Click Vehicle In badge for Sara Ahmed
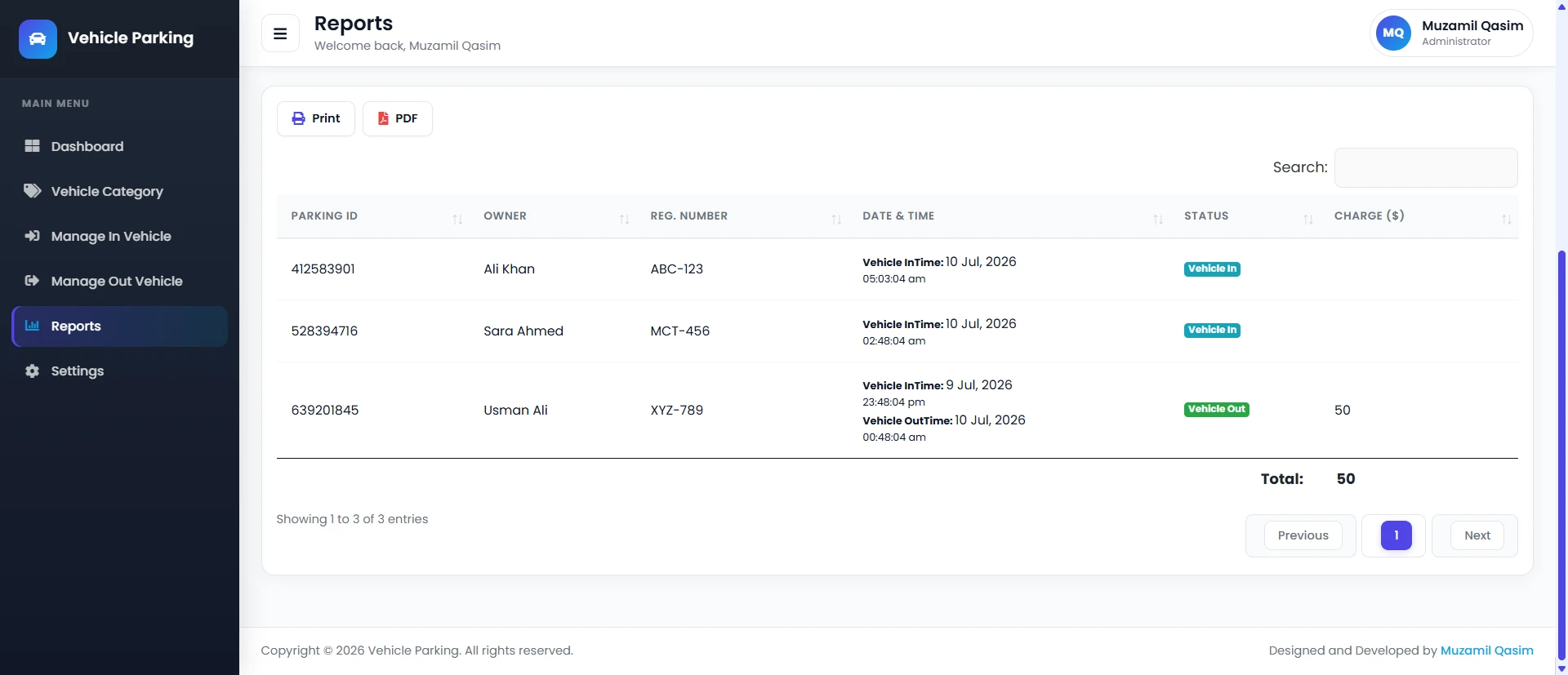This screenshot has width=1568, height=675. 1212,330
